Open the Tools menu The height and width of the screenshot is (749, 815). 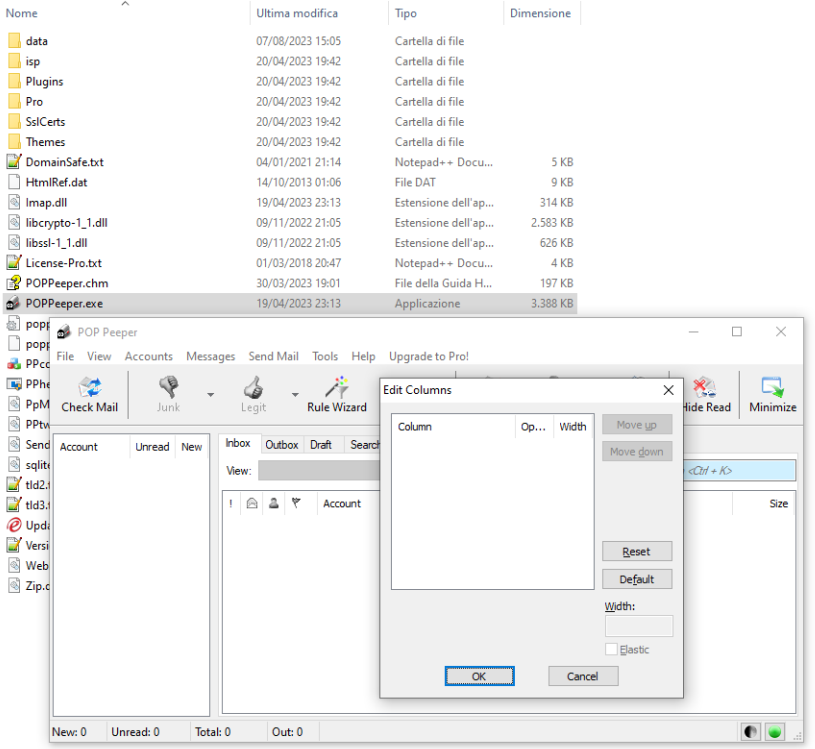tap(325, 356)
